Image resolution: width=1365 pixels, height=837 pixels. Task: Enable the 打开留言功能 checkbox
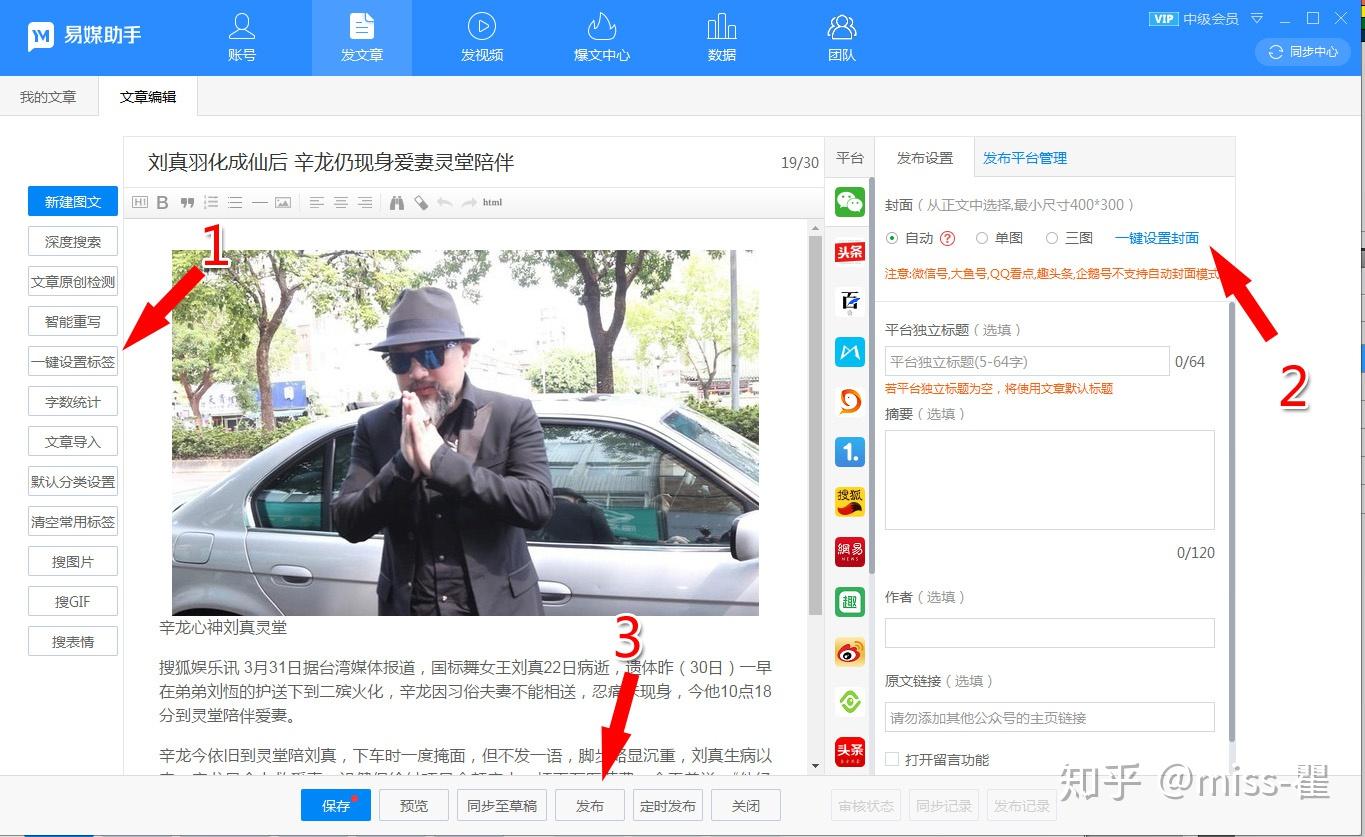(892, 760)
